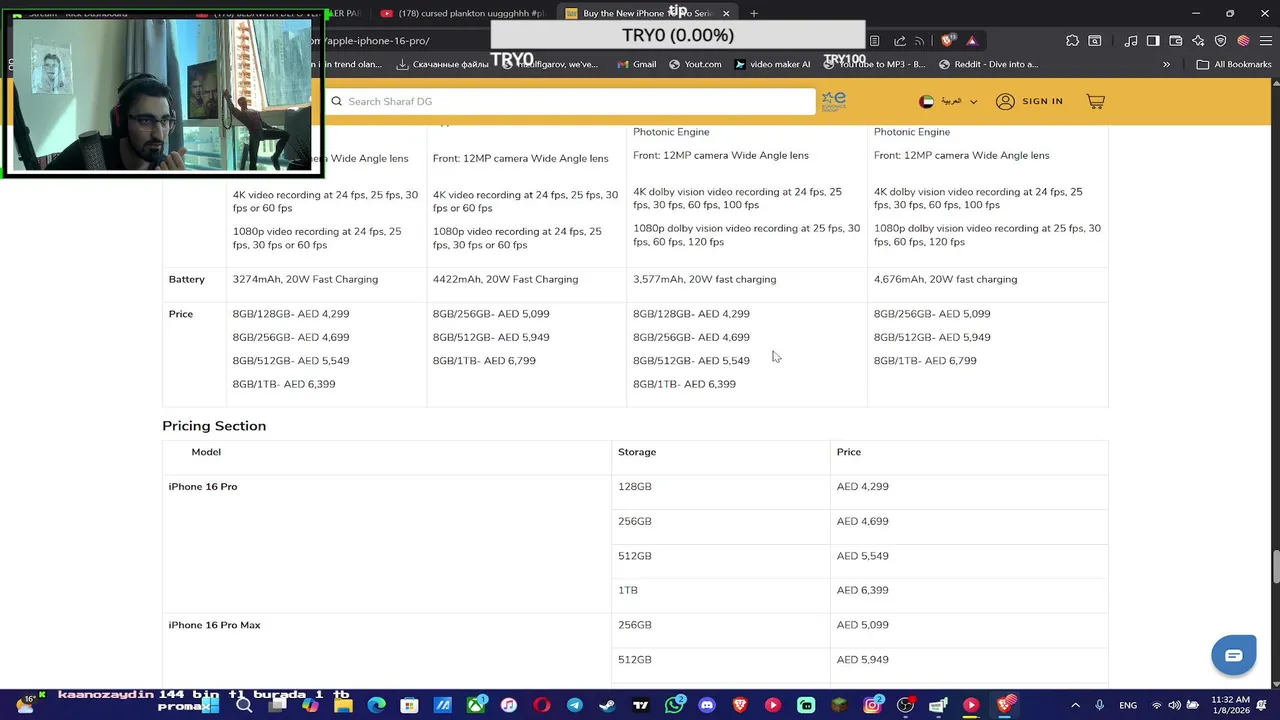The width and height of the screenshot is (1280, 720).
Task: Select the Pricing Section heading
Action: [214, 426]
